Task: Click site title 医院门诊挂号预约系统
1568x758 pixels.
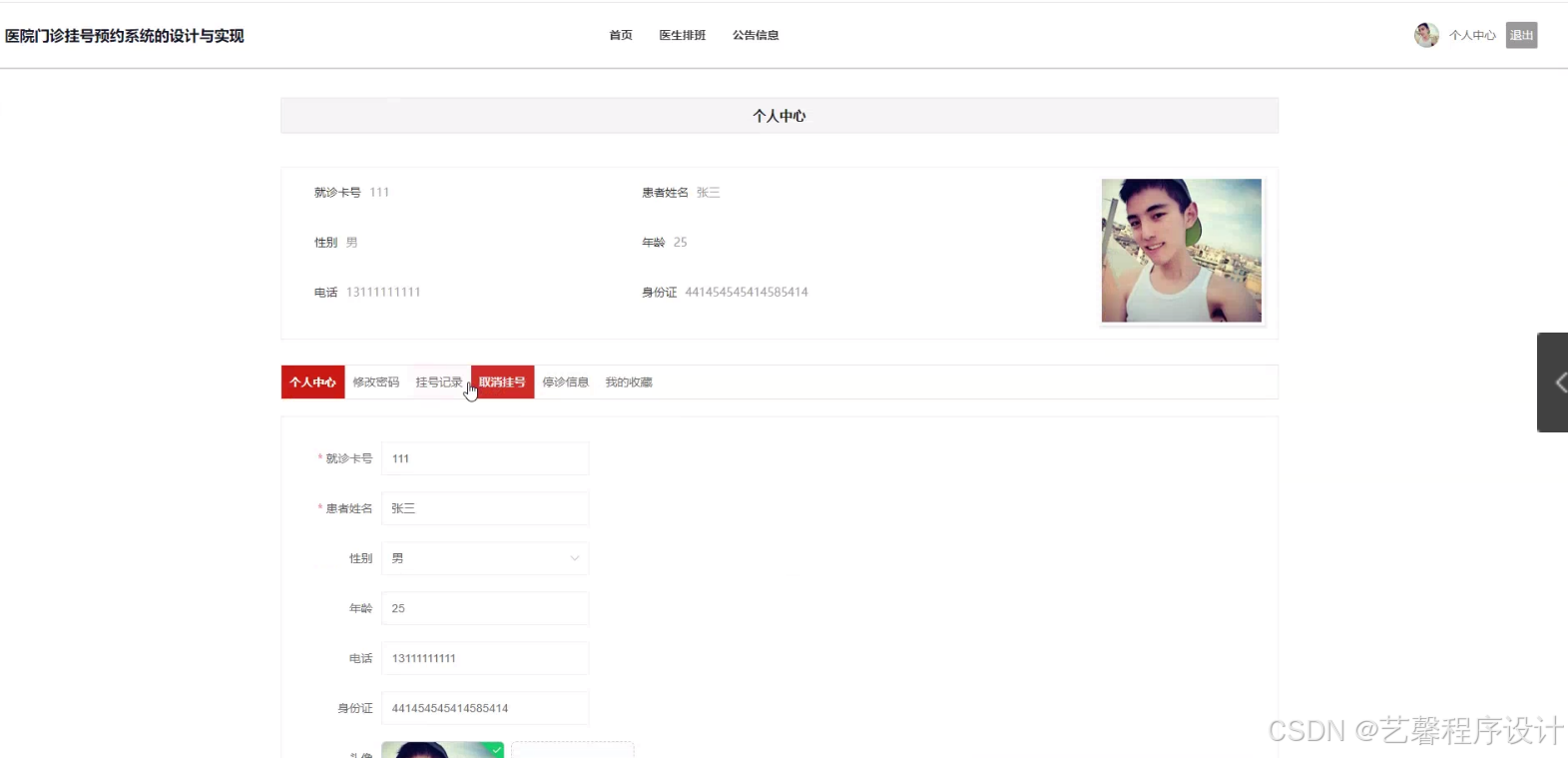Action: tap(125, 36)
